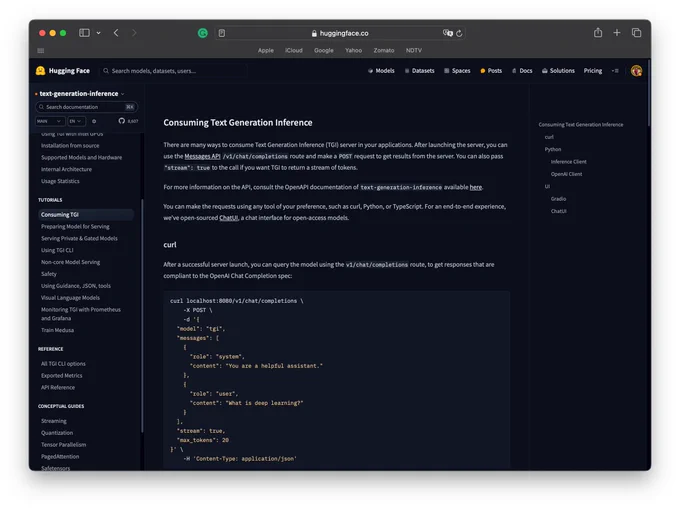Open API Reference page
This screenshot has height=509, width=680.
(x=58, y=388)
